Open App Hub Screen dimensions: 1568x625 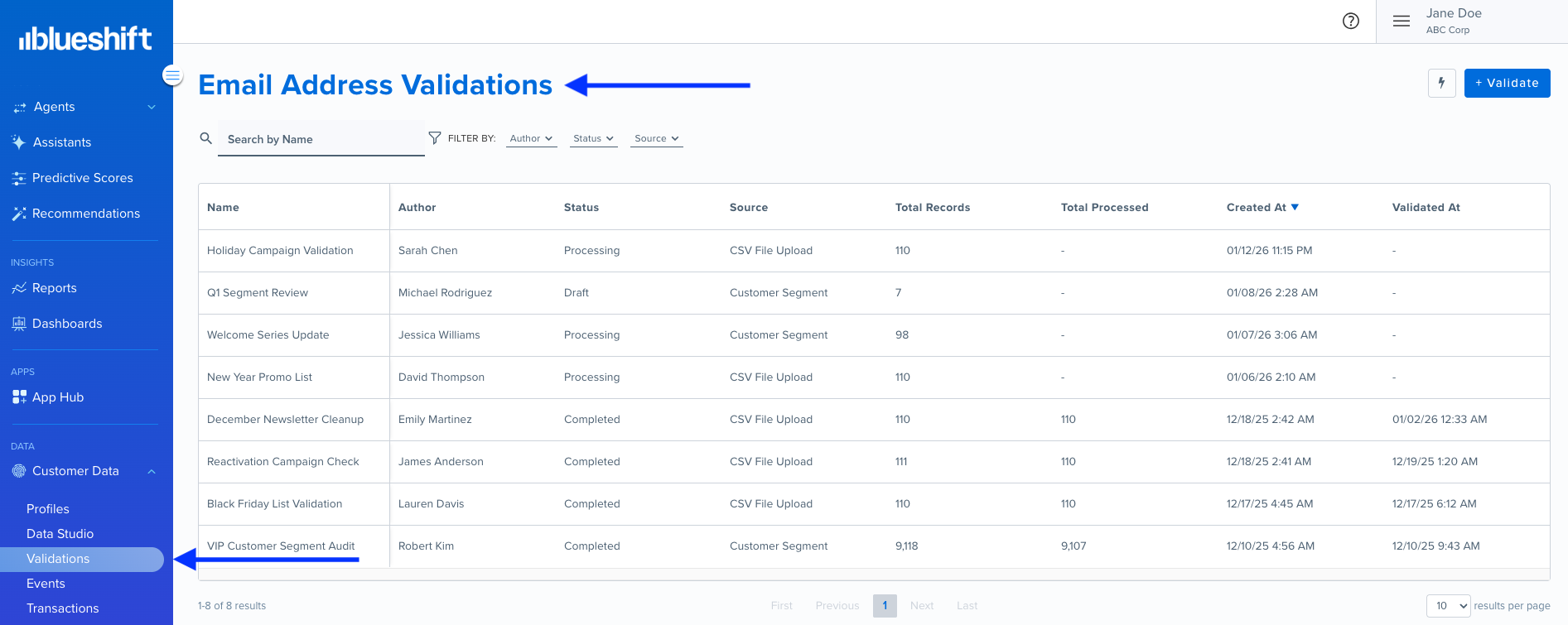(58, 397)
